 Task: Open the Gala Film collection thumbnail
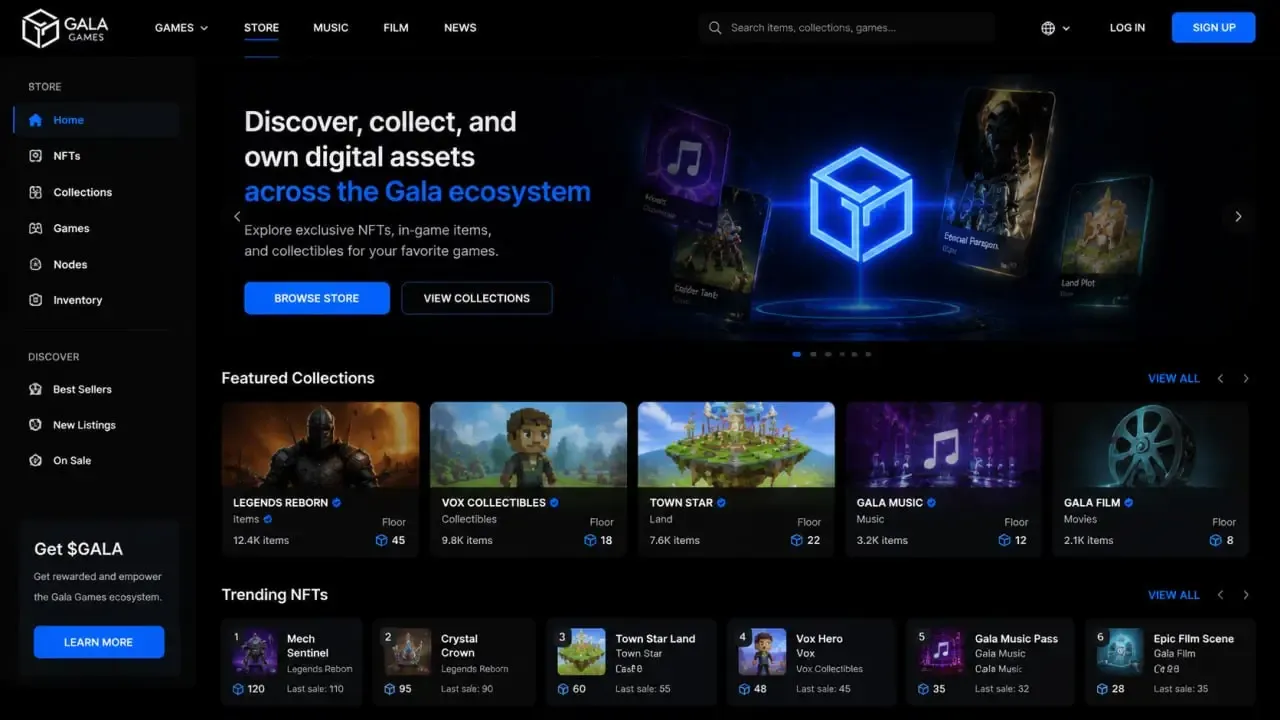pyautogui.click(x=1151, y=445)
